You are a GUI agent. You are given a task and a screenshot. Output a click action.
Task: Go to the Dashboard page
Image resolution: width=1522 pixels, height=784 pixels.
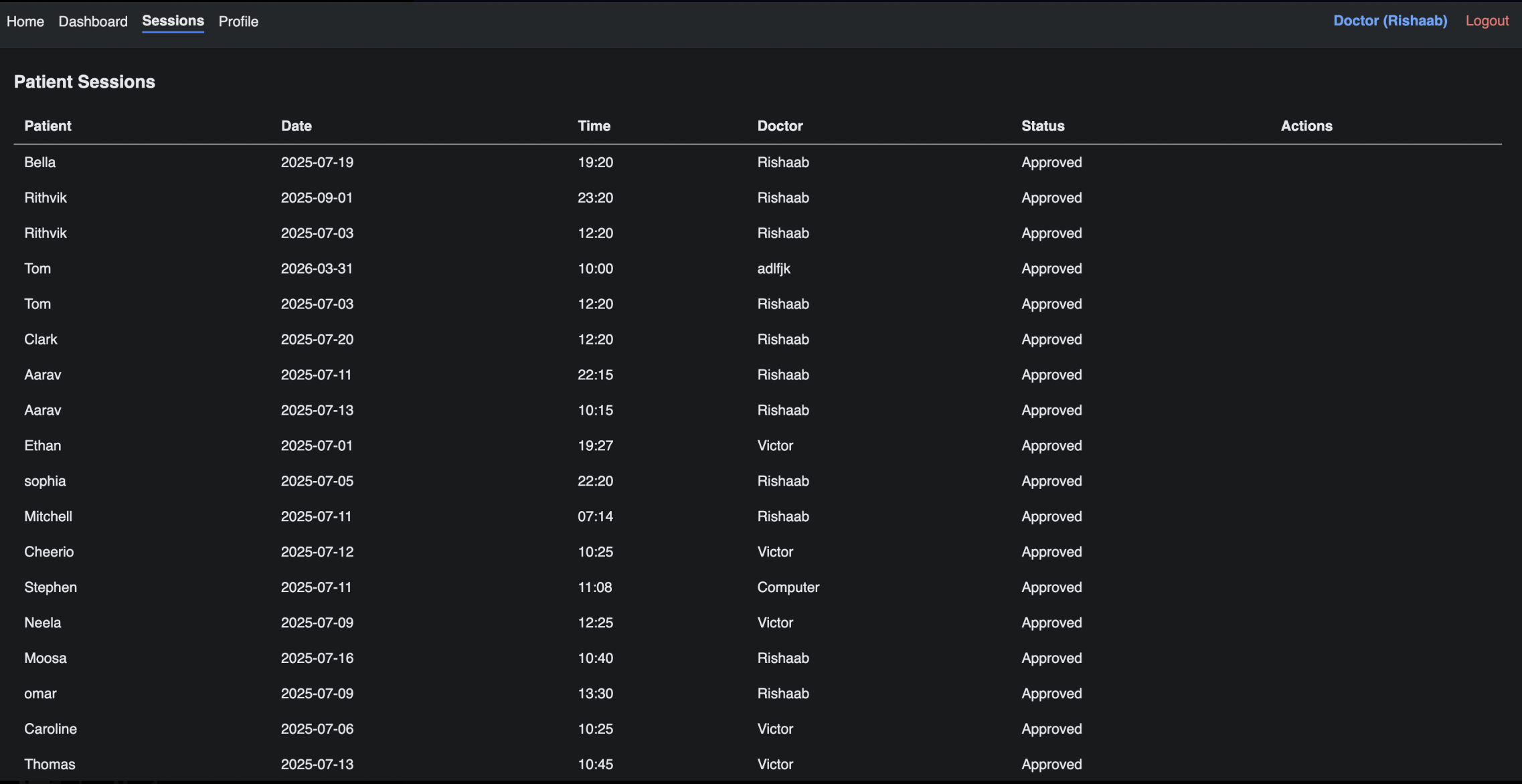tap(93, 21)
